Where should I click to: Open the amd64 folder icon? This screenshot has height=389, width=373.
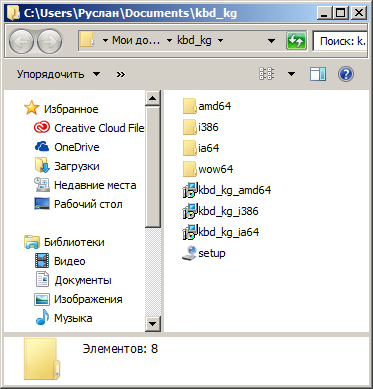[x=189, y=106]
